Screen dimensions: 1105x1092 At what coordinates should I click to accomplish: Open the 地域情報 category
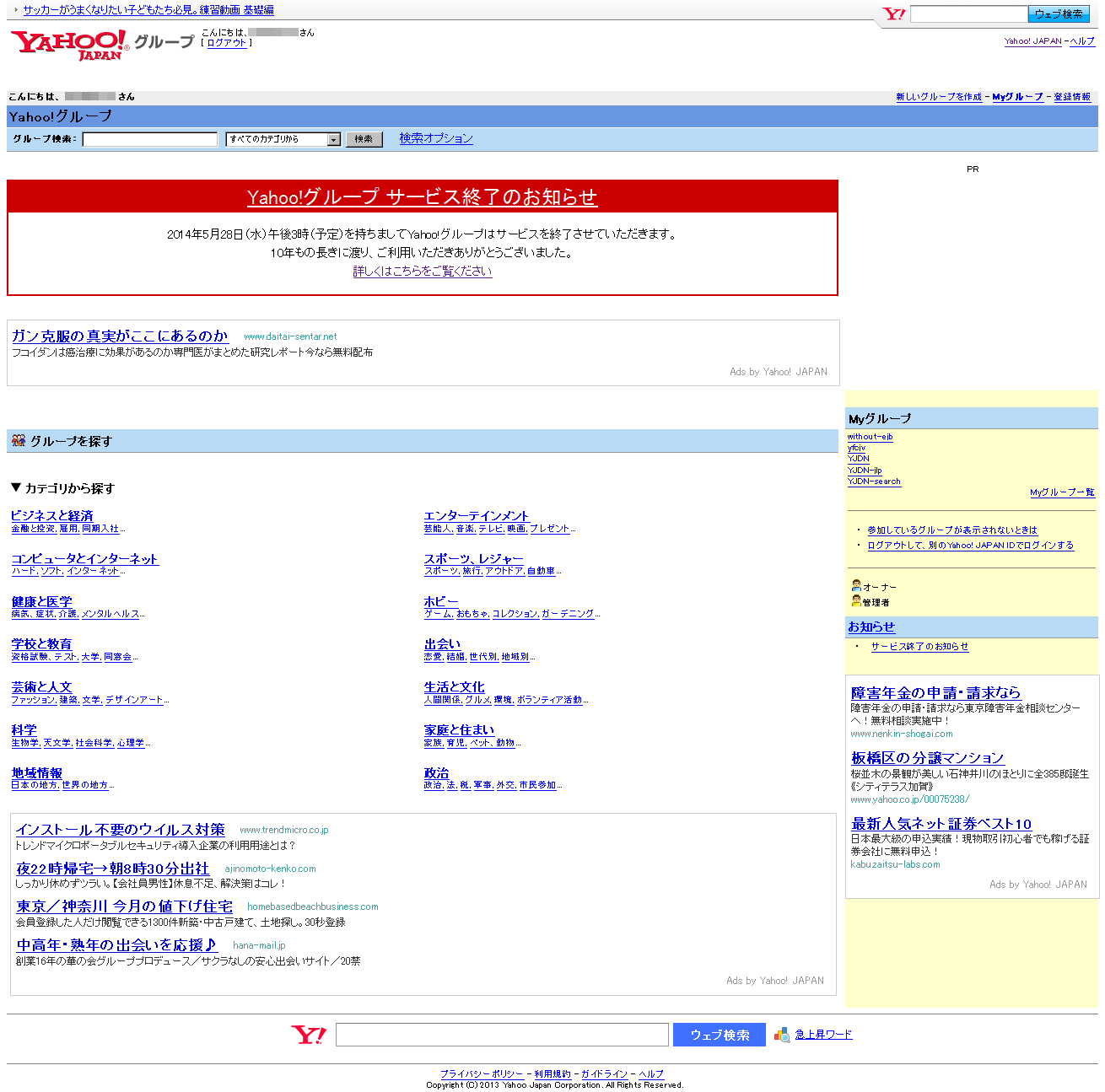[36, 773]
